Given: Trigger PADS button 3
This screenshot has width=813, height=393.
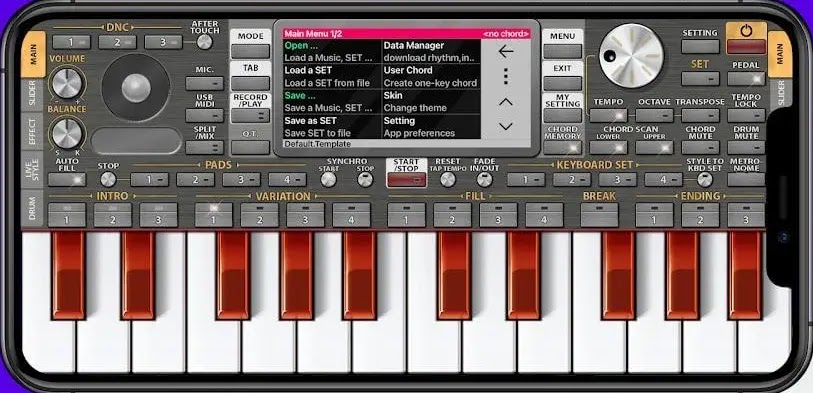Looking at the screenshot, I should tap(242, 179).
